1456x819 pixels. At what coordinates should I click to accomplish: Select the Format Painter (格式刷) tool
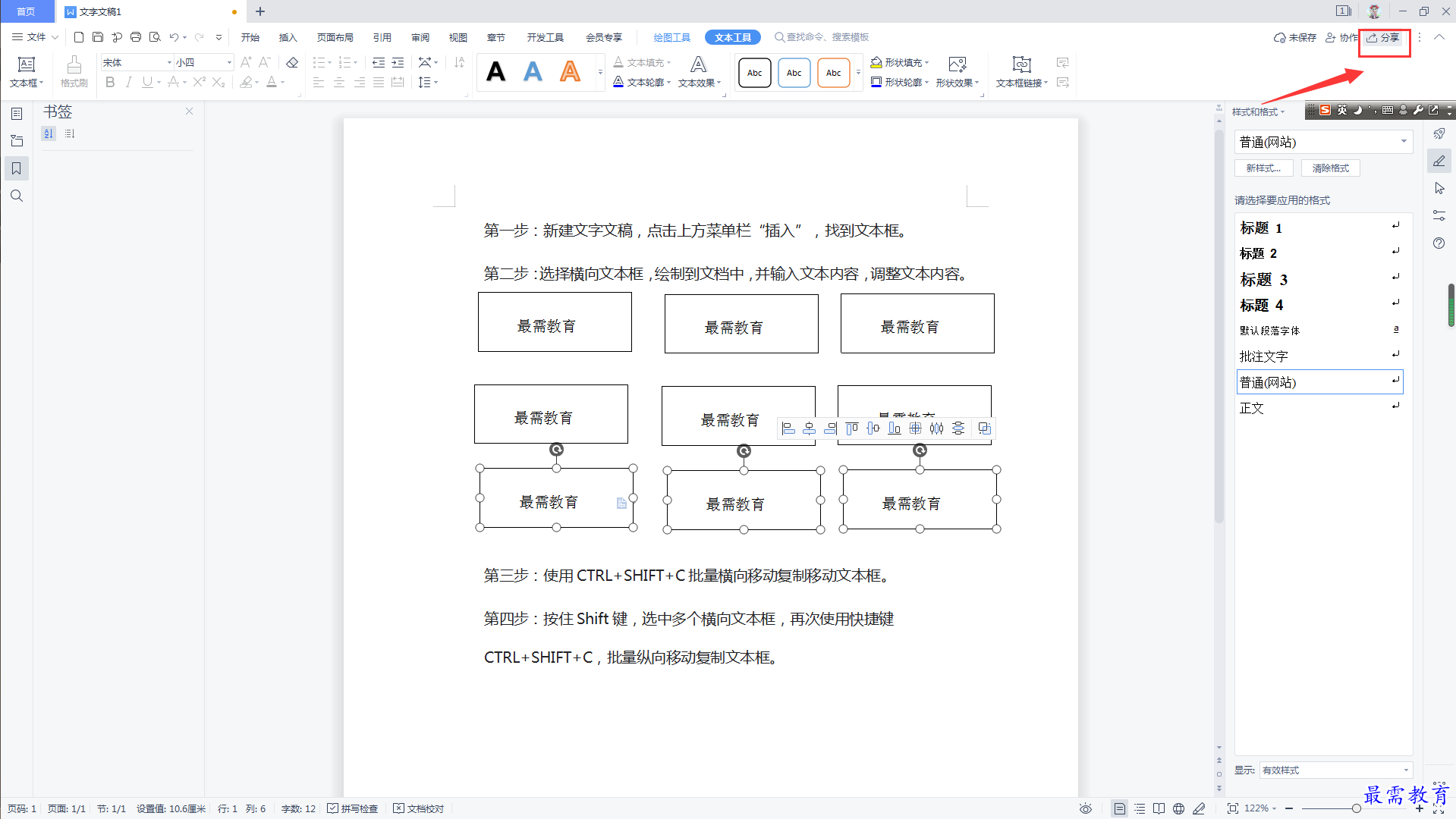pyautogui.click(x=74, y=72)
